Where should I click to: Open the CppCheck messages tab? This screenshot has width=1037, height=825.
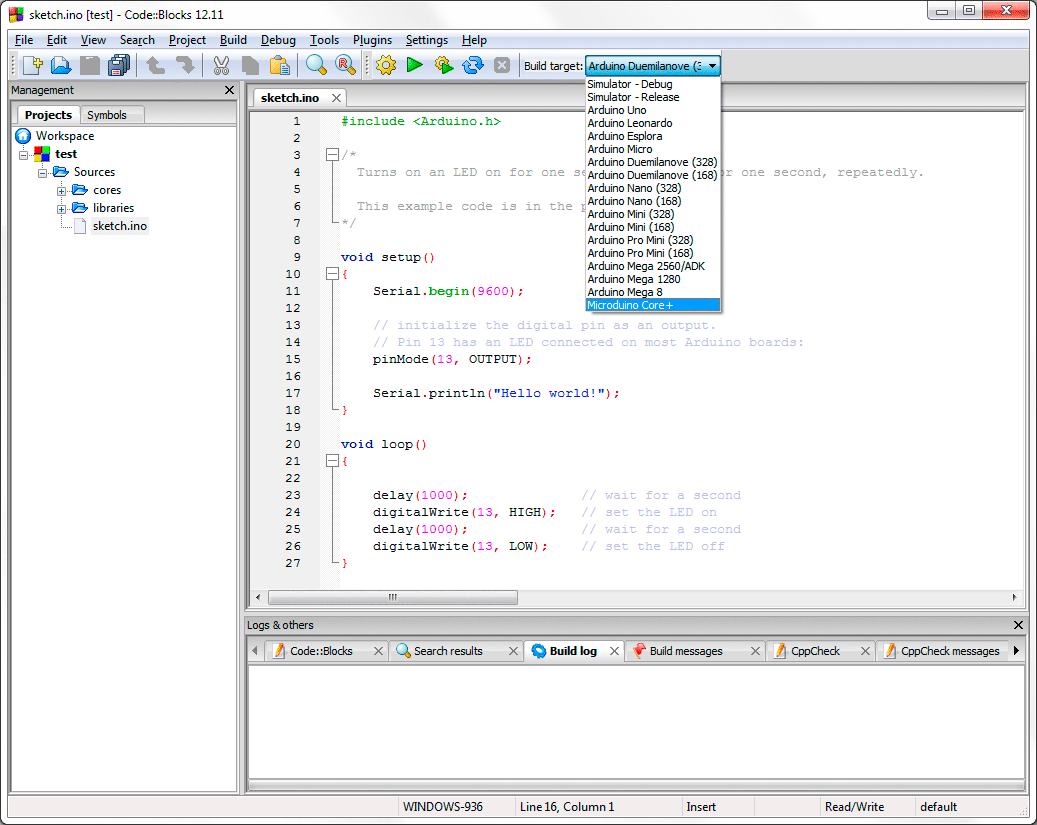tap(950, 651)
